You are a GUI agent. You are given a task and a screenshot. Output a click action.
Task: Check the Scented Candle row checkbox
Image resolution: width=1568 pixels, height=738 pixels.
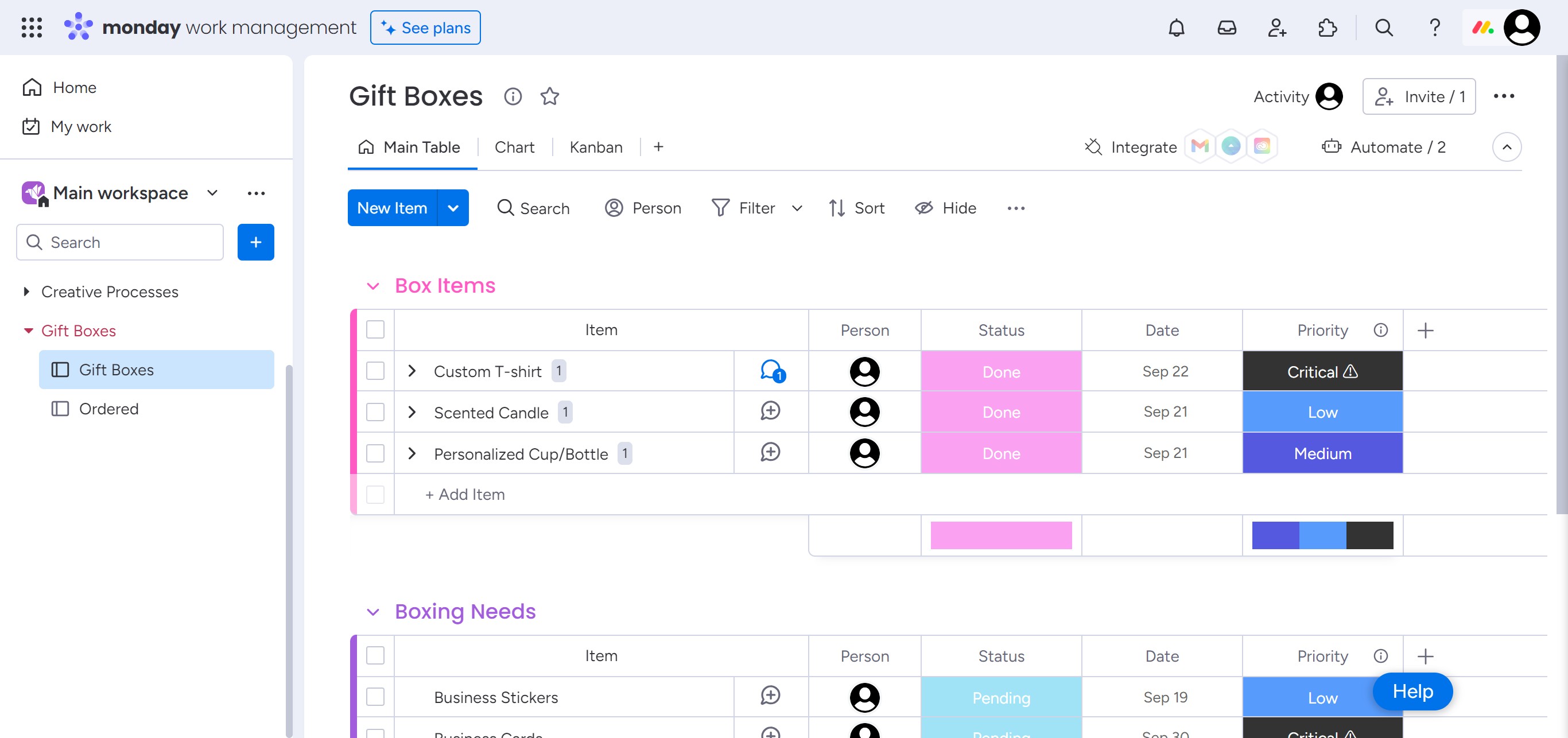(x=375, y=412)
